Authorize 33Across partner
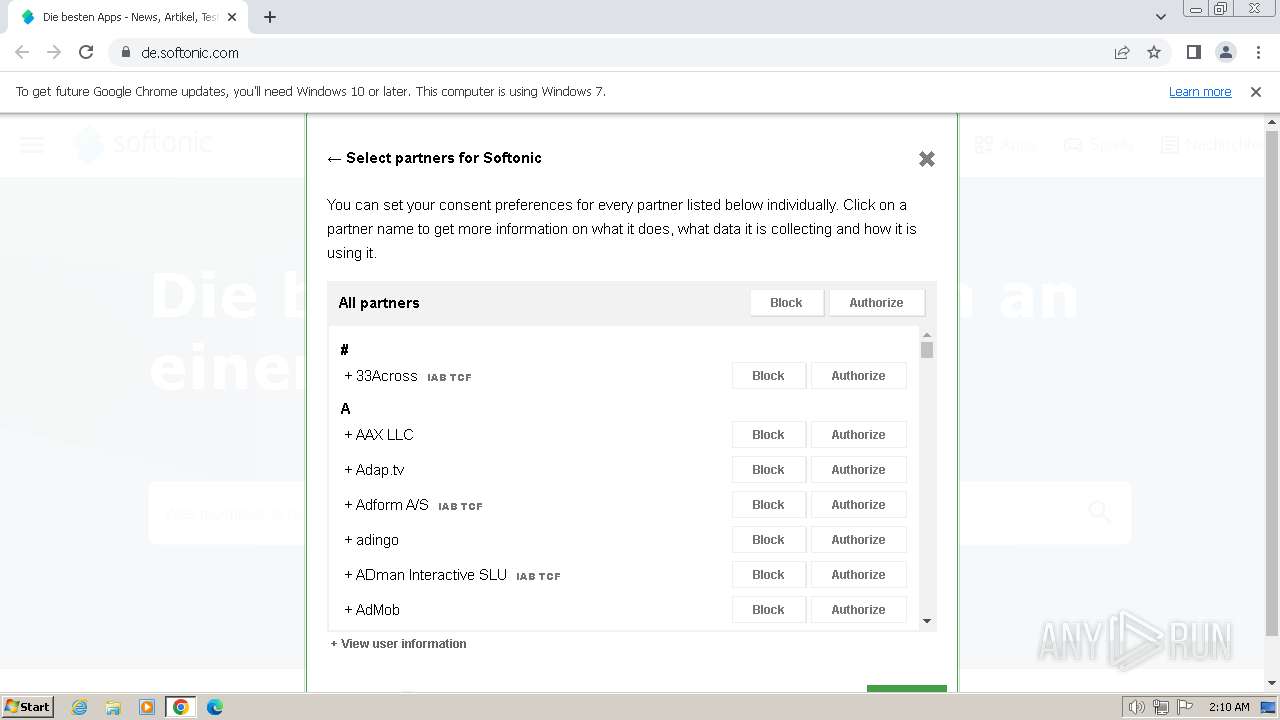 858,376
